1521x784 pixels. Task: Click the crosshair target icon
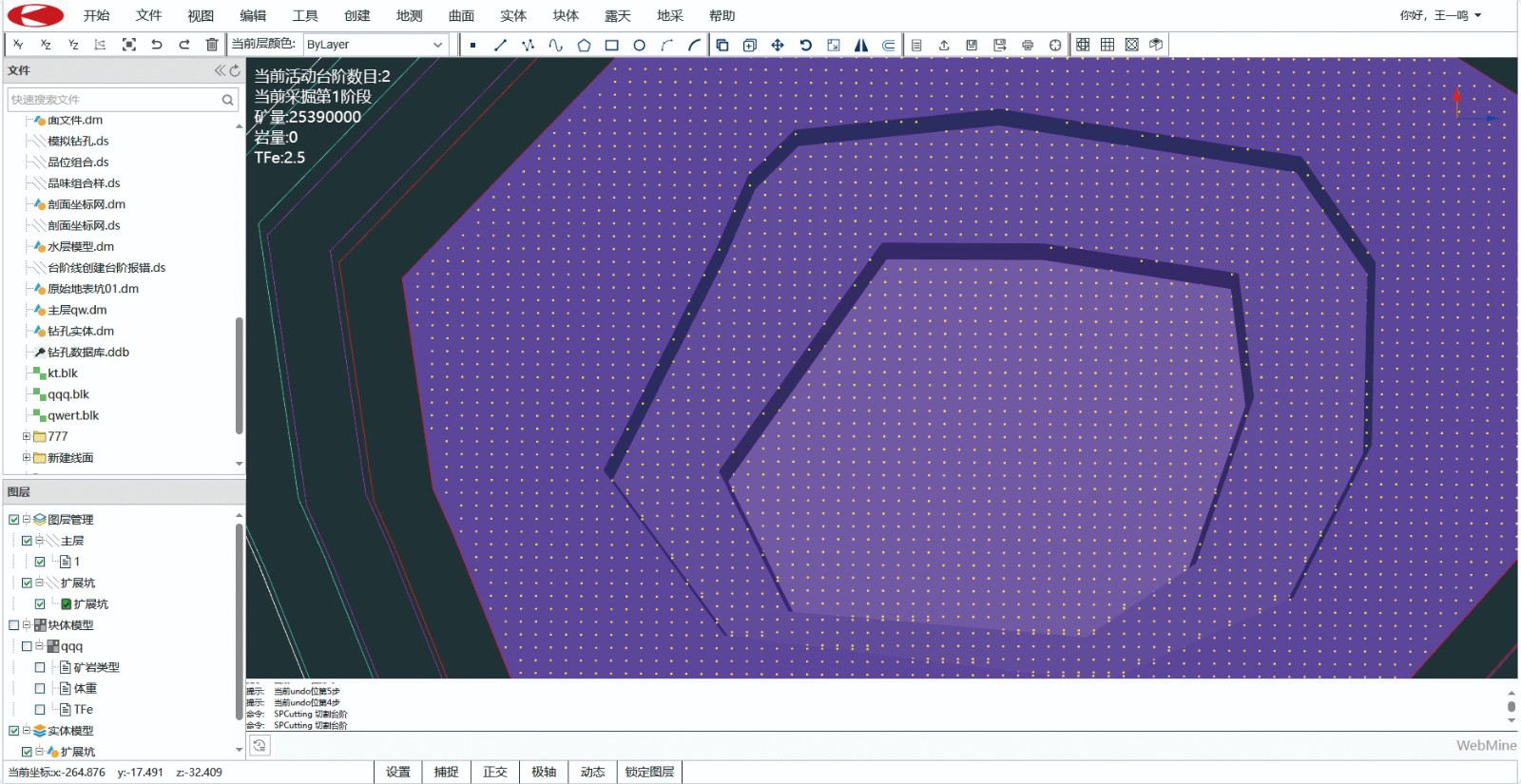[x=1055, y=45]
